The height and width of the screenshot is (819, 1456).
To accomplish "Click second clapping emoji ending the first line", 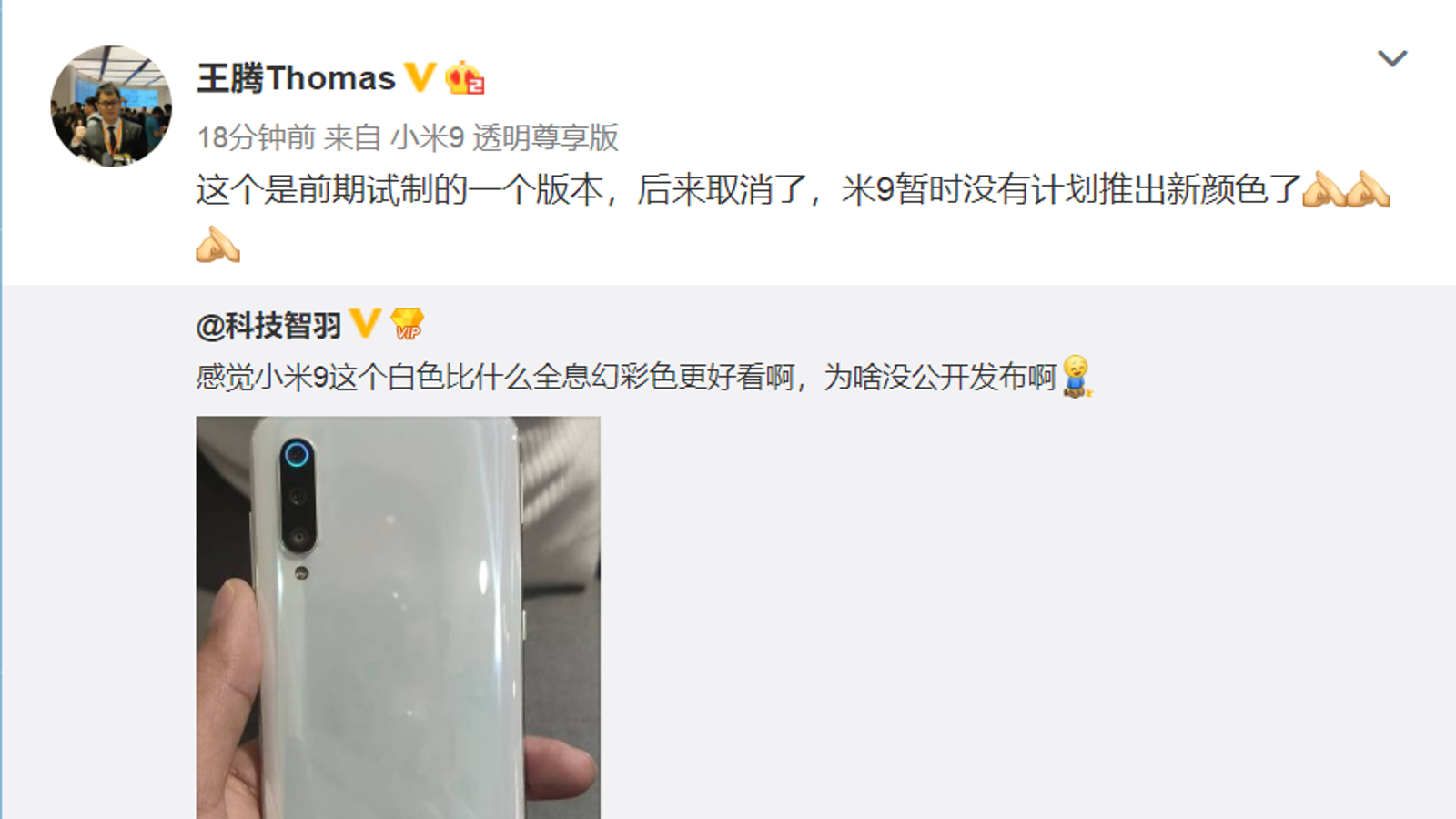I will [x=1369, y=189].
